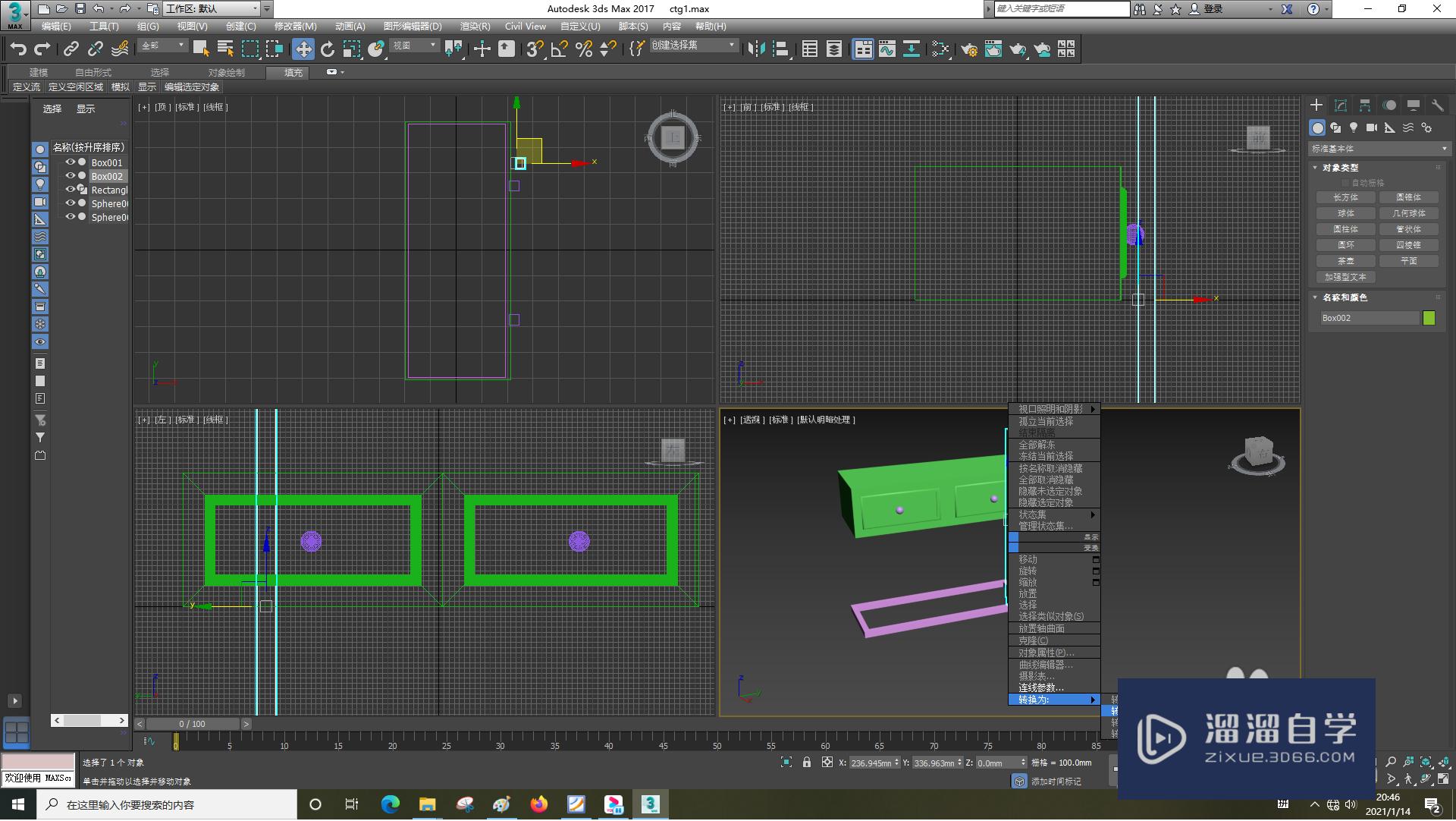Toggle the Window/Crossing selection mode

[x=274, y=49]
